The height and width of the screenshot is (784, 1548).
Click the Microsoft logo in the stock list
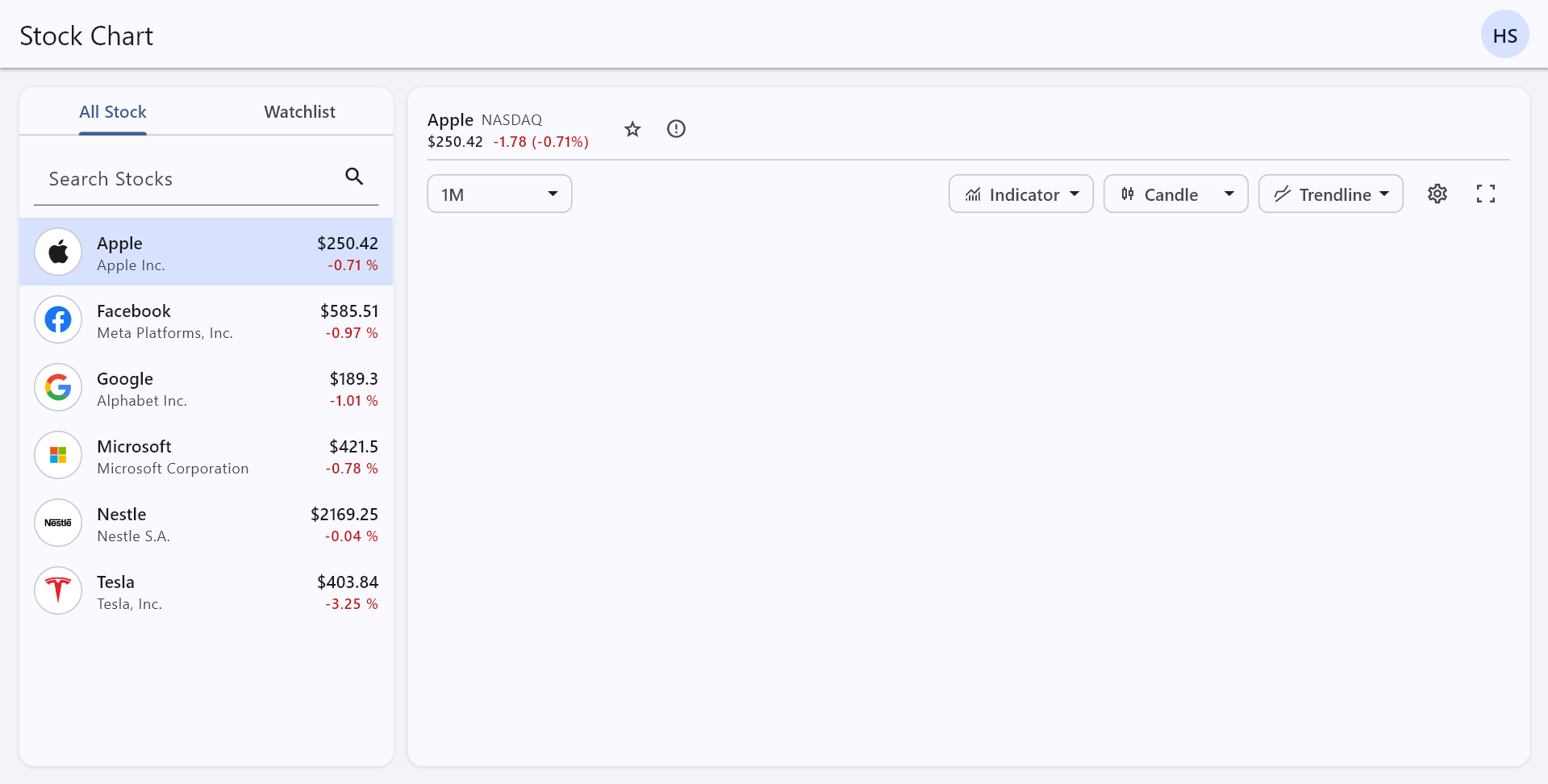(57, 455)
